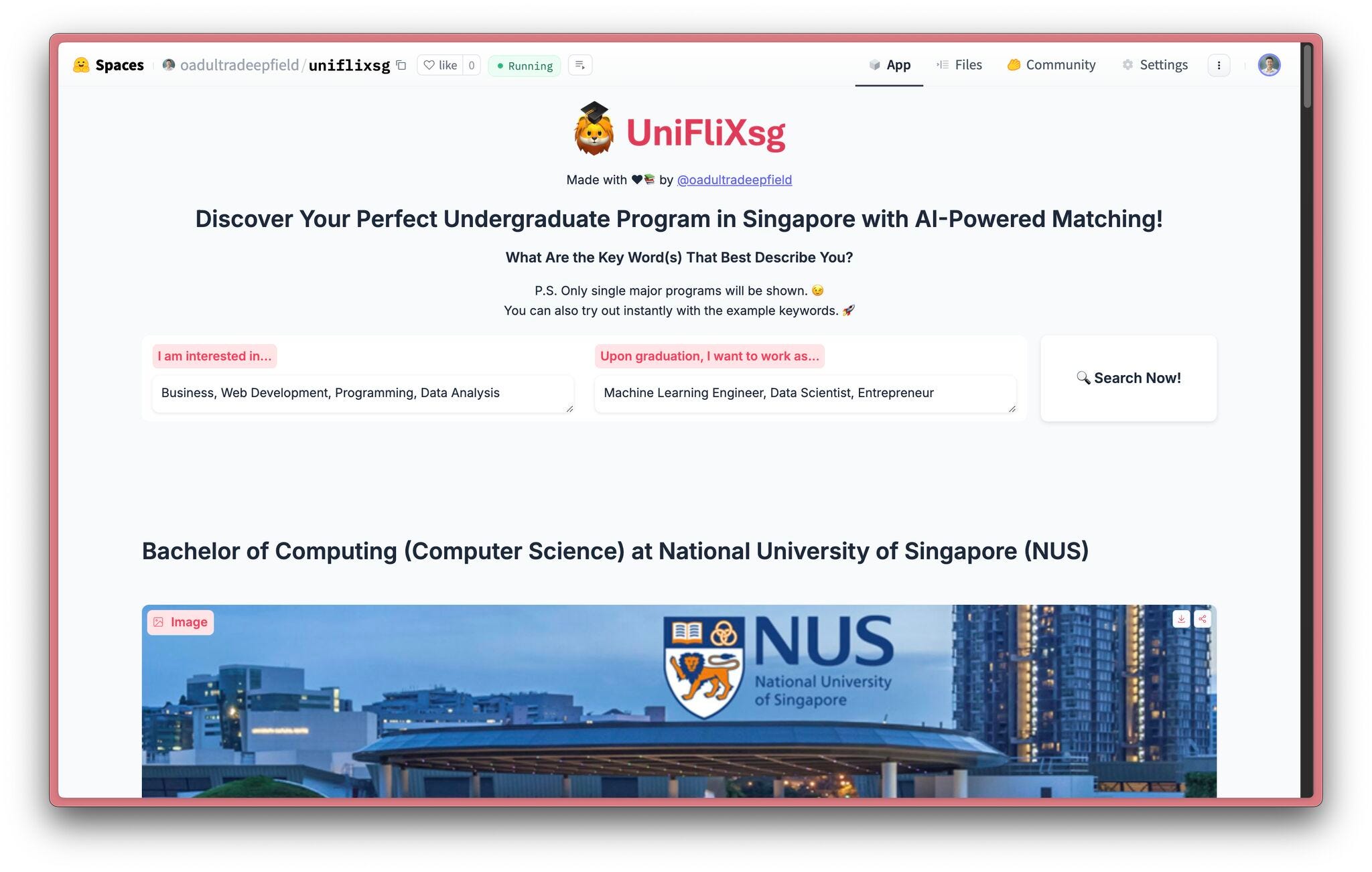Screen dimensions: 1372x872
Task: Click the @oadultradeepfield link
Action: pyautogui.click(x=735, y=180)
